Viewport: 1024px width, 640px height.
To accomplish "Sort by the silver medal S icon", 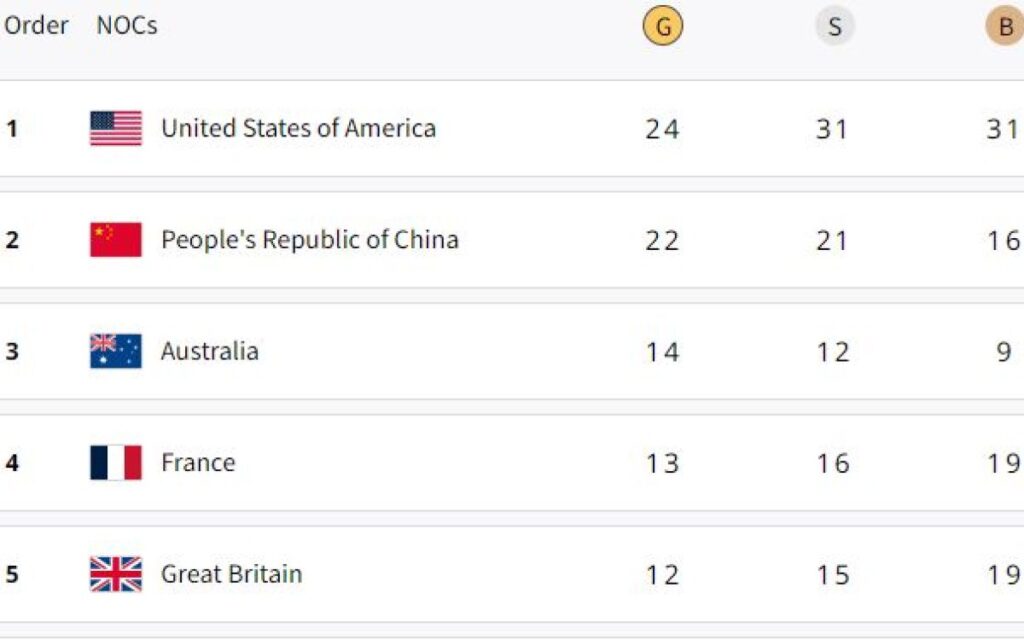I will (834, 27).
